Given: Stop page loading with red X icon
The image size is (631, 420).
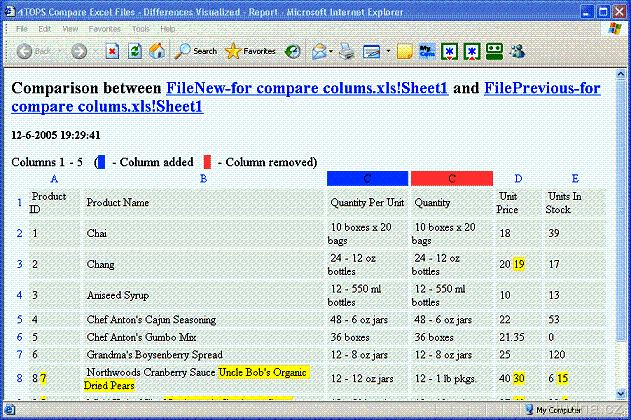Looking at the screenshot, I should tap(112, 51).
